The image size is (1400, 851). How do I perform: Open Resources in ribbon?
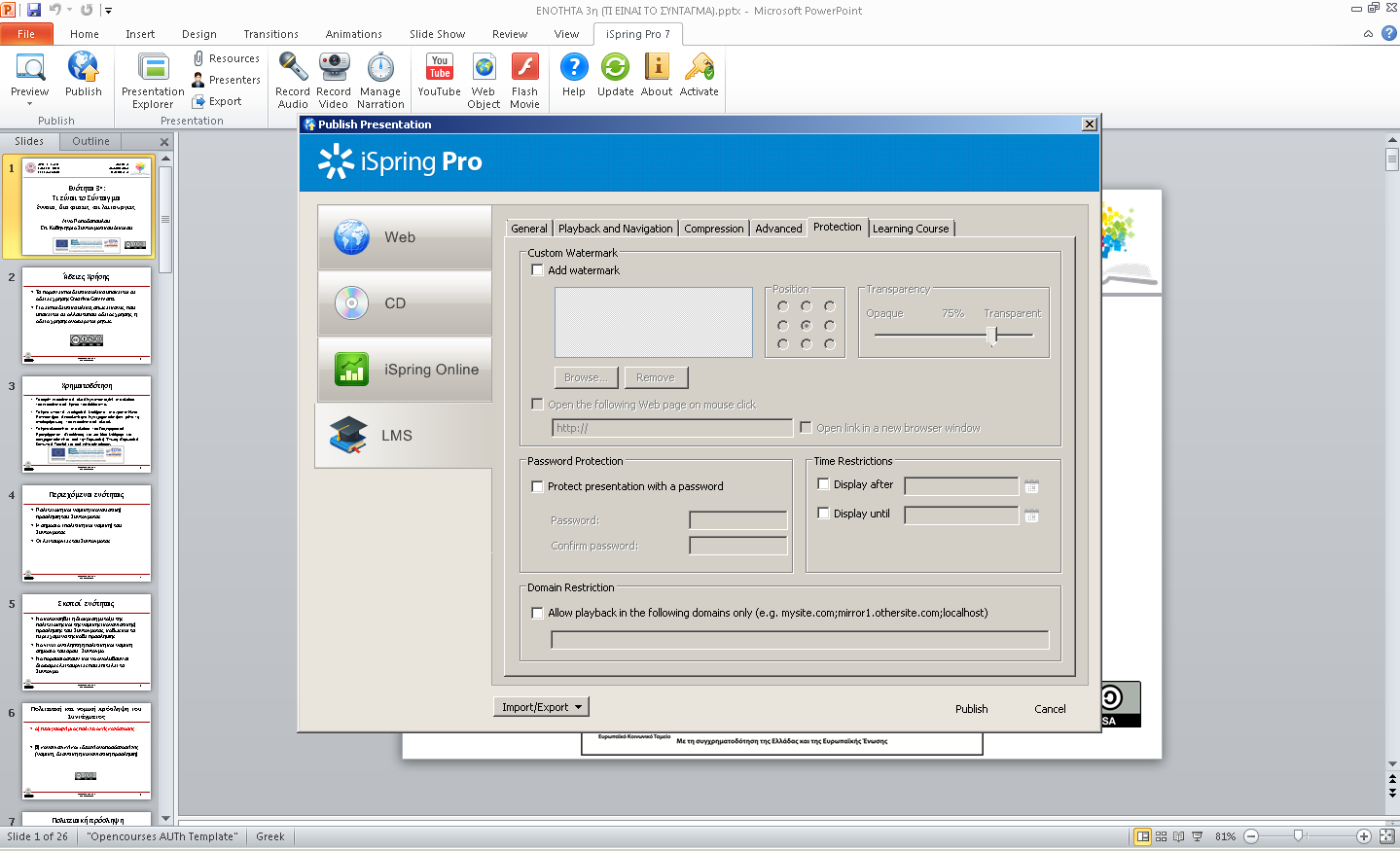click(227, 58)
